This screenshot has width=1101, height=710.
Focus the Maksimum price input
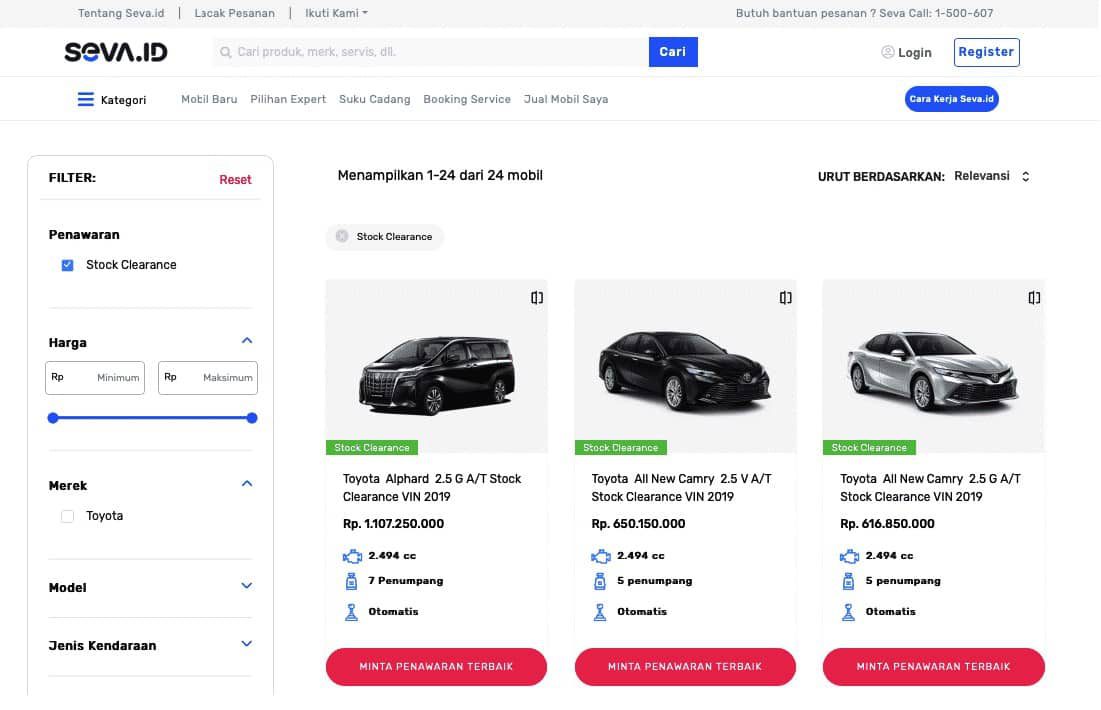point(208,378)
